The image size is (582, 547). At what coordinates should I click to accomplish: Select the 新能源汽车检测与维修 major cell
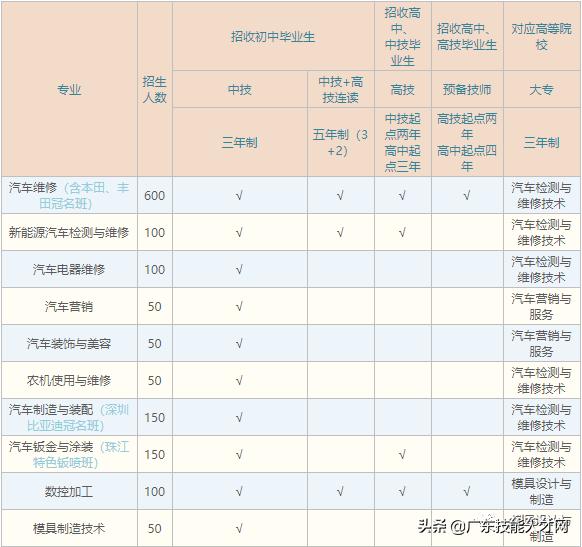pyautogui.click(x=69, y=233)
